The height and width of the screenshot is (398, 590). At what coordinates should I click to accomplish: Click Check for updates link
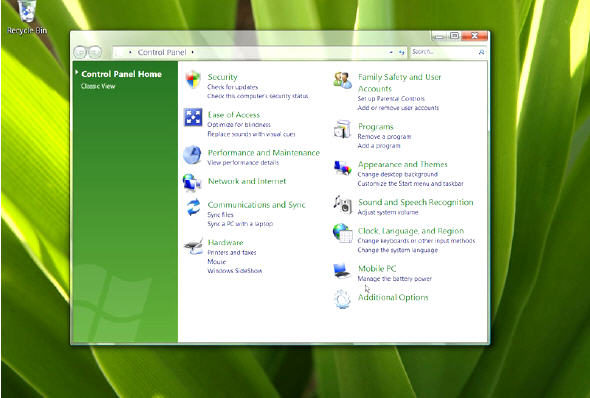233,87
